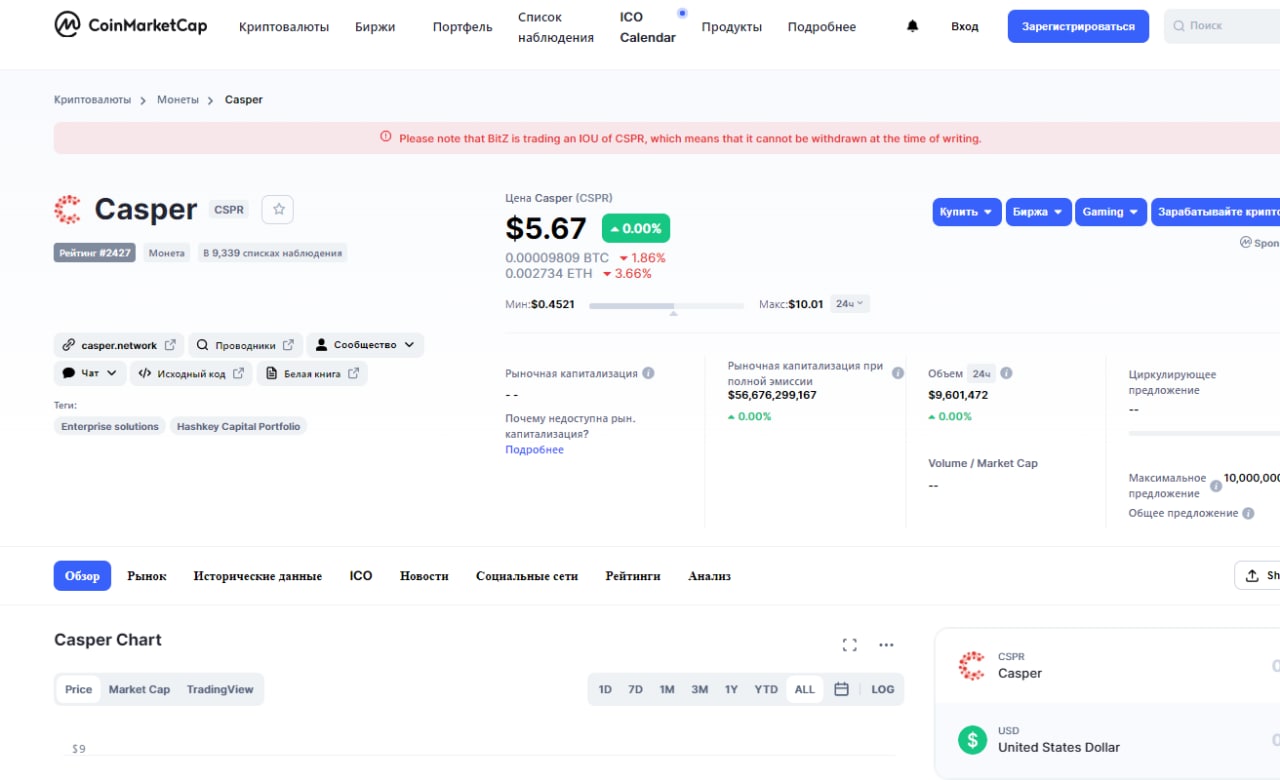Click the info icon next to Рыночная капитализация

(648, 373)
